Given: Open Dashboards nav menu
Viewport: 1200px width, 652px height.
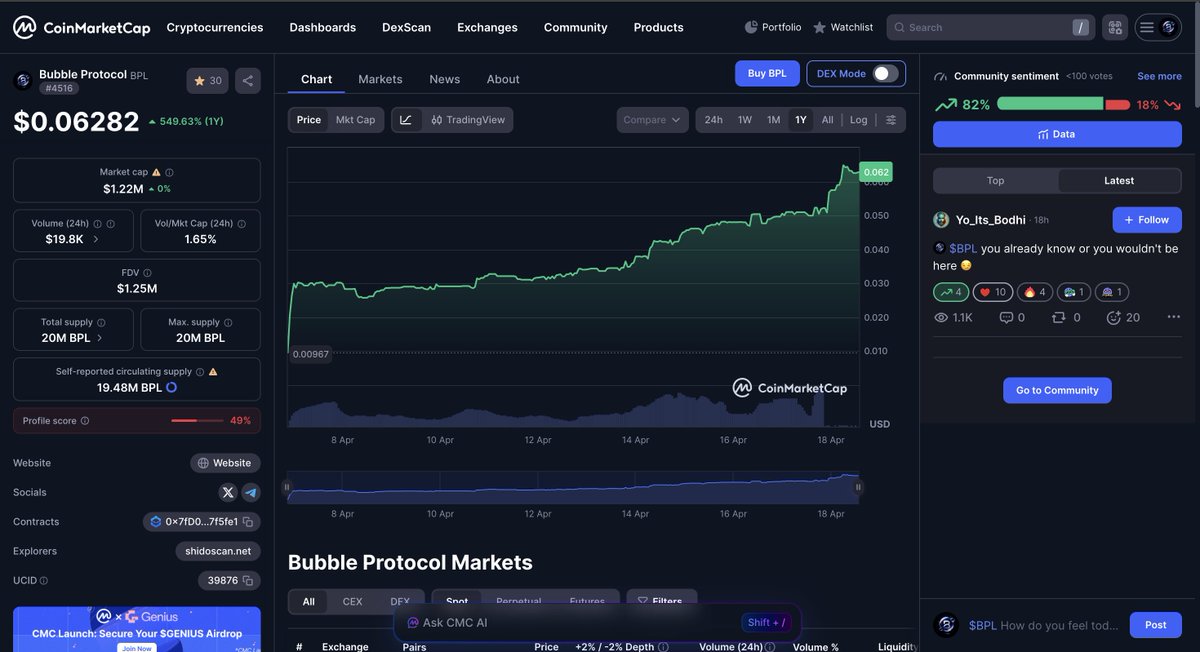Looking at the screenshot, I should [323, 27].
